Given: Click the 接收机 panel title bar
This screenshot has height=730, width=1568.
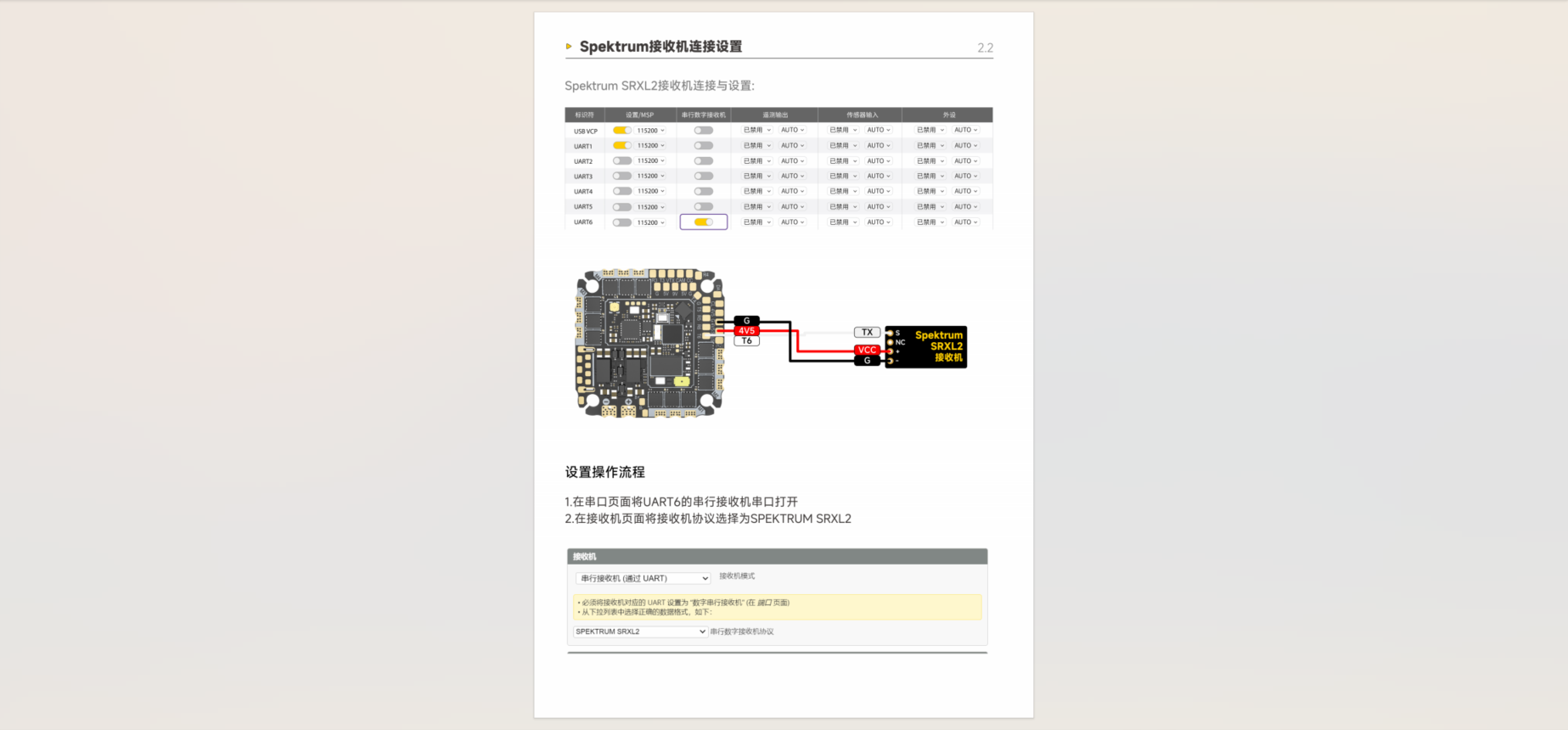Looking at the screenshot, I should point(777,557).
